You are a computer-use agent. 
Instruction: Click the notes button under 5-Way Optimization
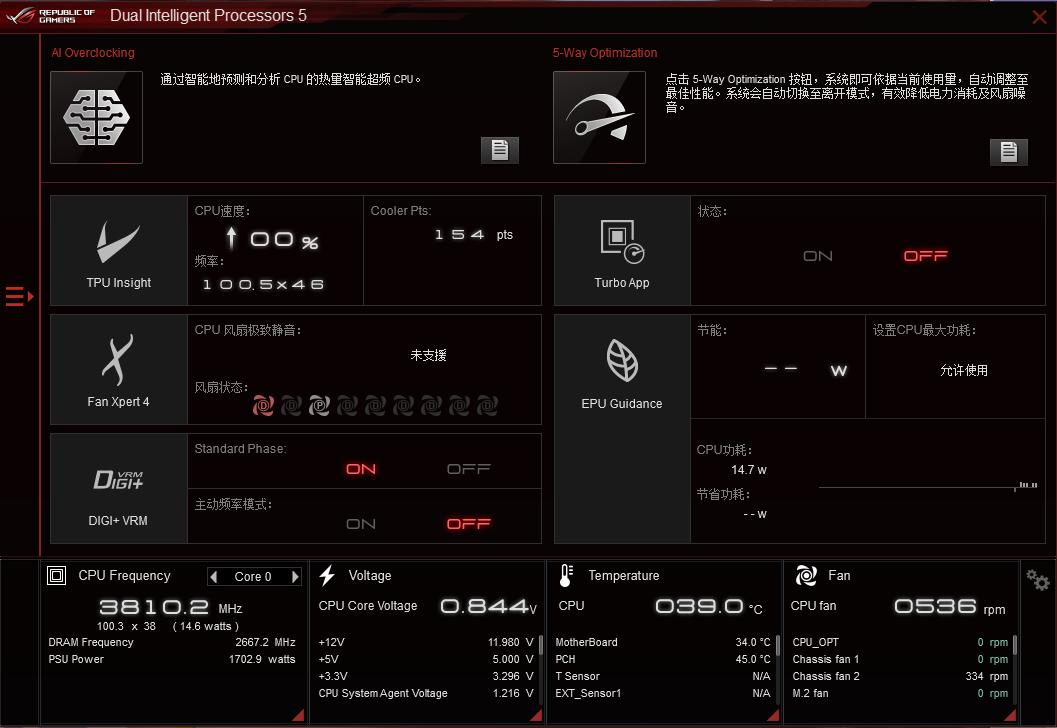(x=1009, y=152)
